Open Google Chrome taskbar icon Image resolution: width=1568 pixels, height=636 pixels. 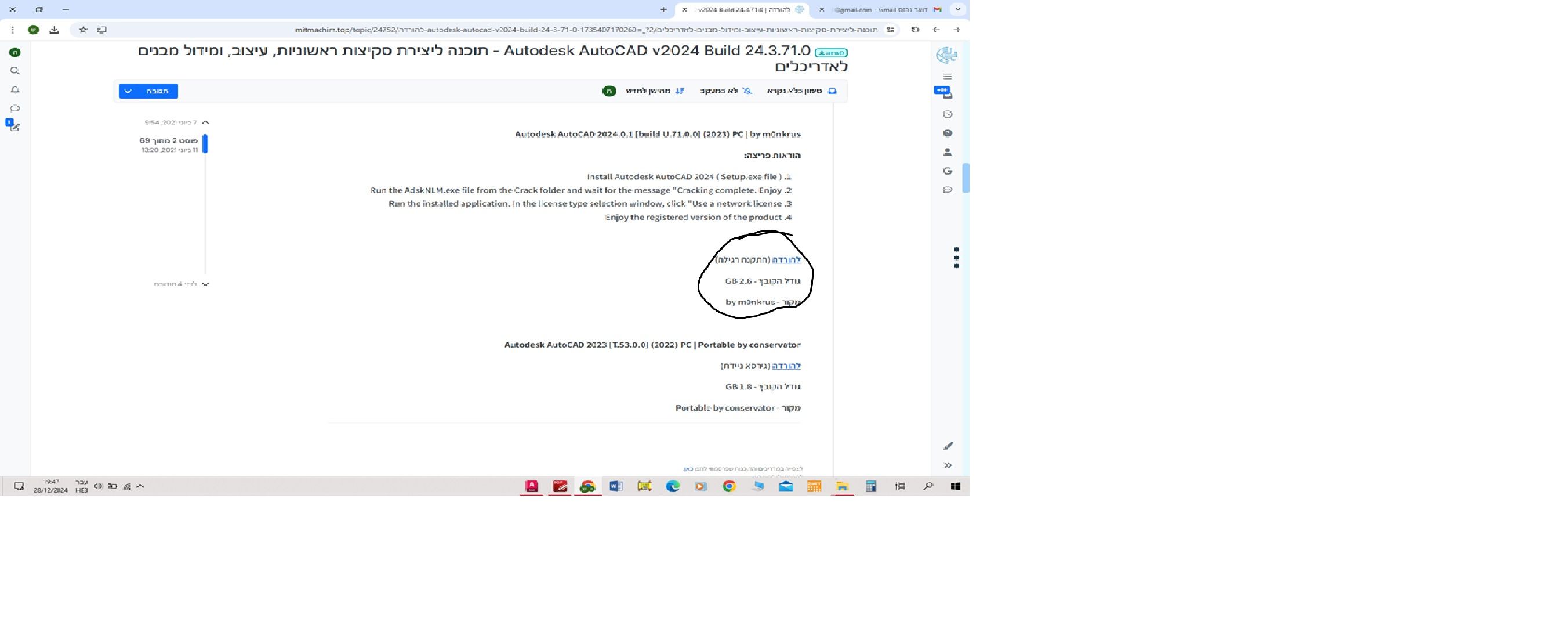[729, 486]
